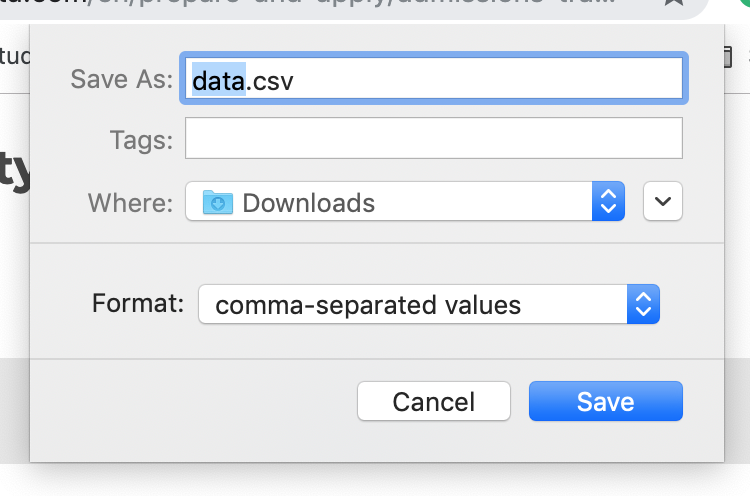Click the icon at bookmarks bar right edge

728,57
